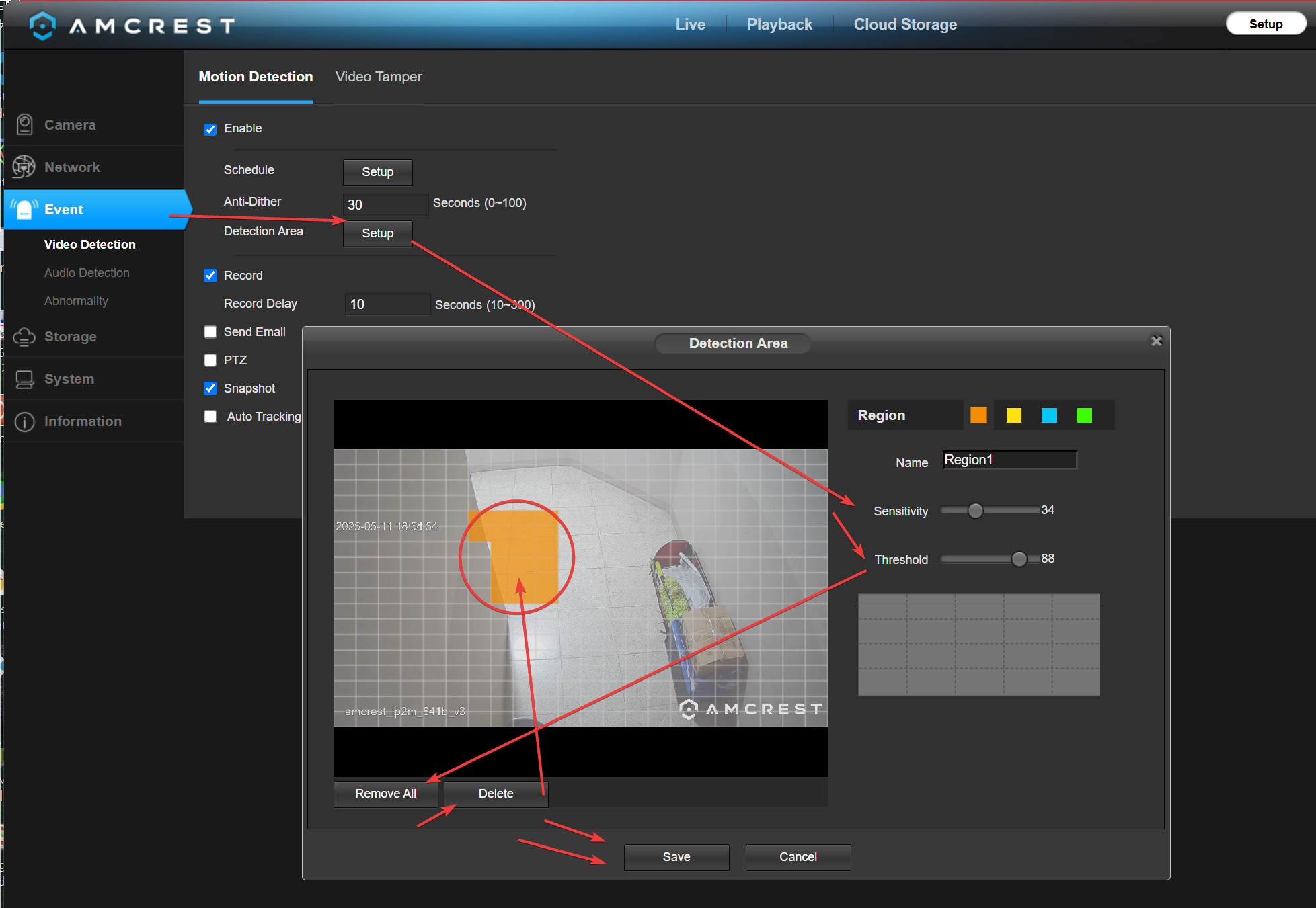Enable the Auto Tracking checkbox
The width and height of the screenshot is (1316, 908).
point(210,417)
